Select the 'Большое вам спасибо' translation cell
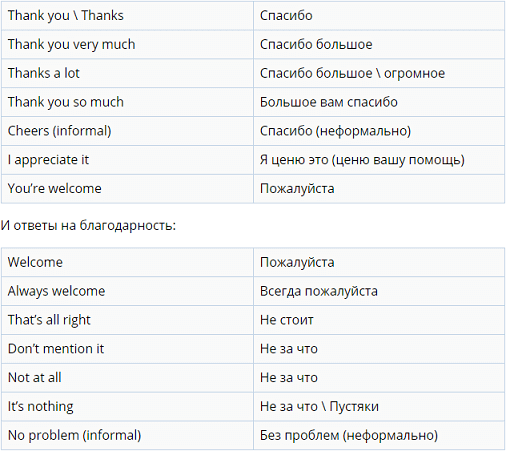506x451 pixels. [379, 102]
